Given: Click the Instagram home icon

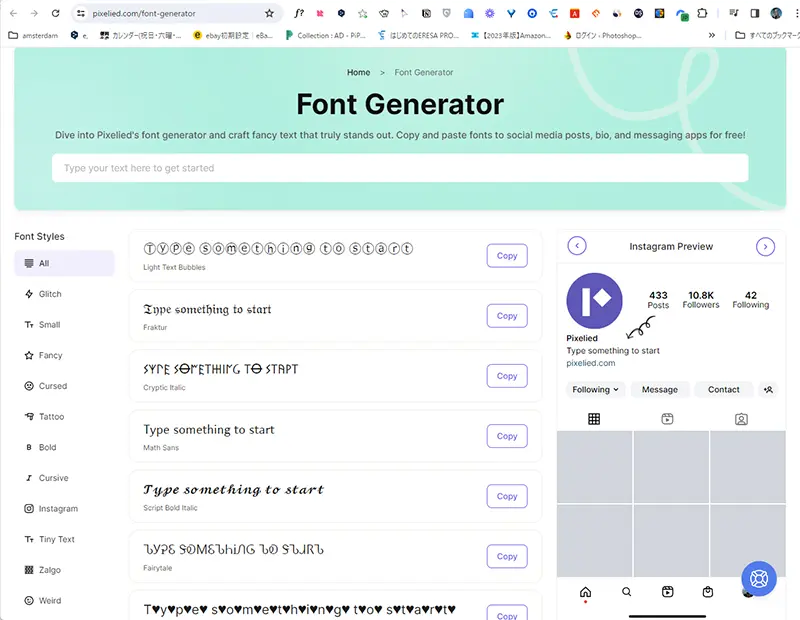Looking at the screenshot, I should click(x=585, y=592).
